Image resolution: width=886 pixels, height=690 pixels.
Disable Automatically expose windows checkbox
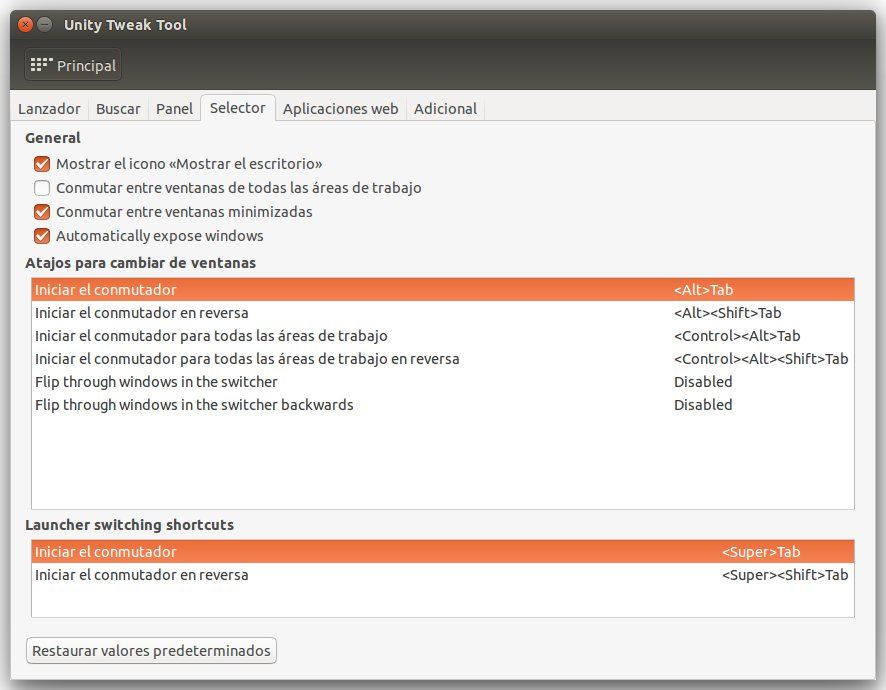click(x=42, y=236)
